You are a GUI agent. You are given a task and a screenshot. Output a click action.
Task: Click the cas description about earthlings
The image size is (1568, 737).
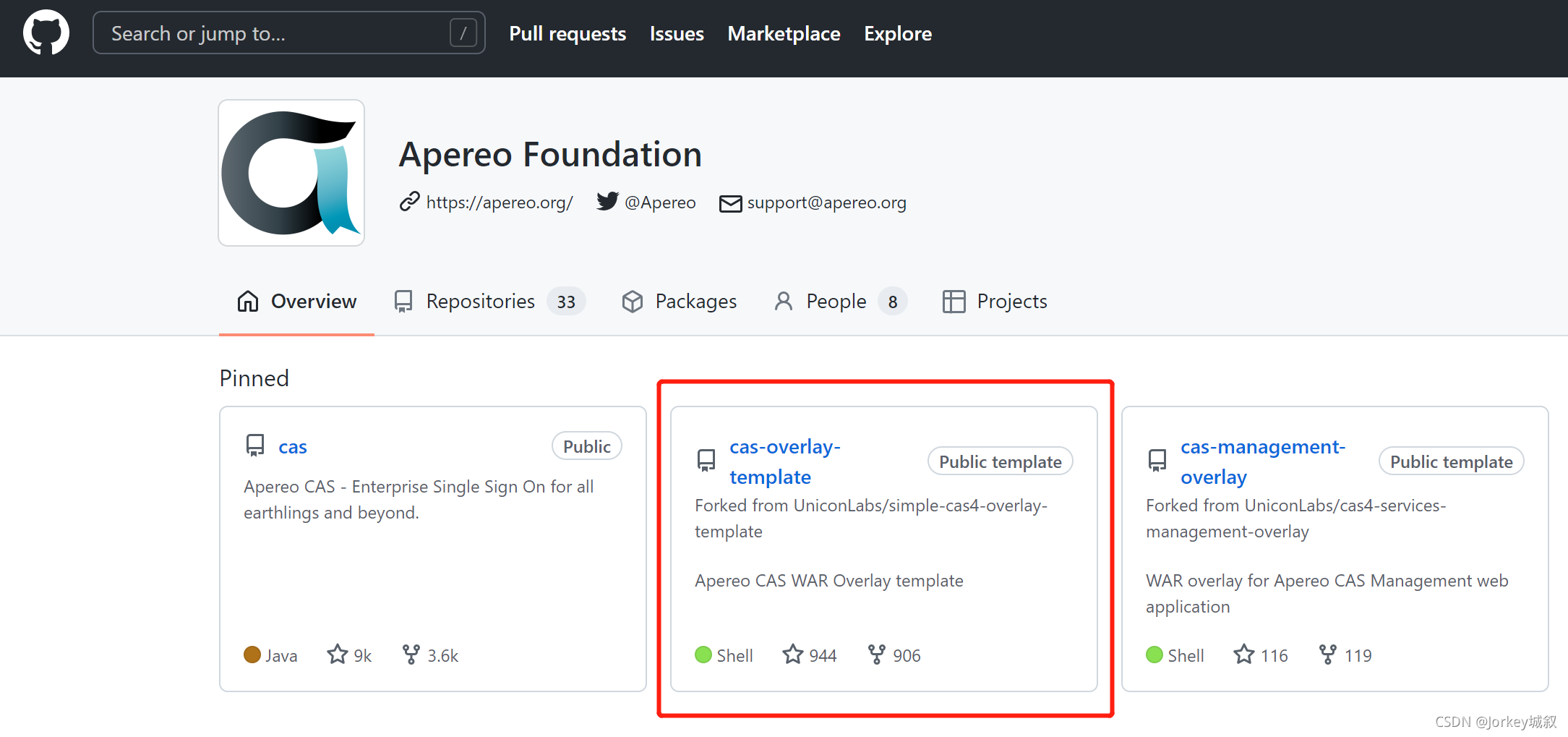point(419,500)
